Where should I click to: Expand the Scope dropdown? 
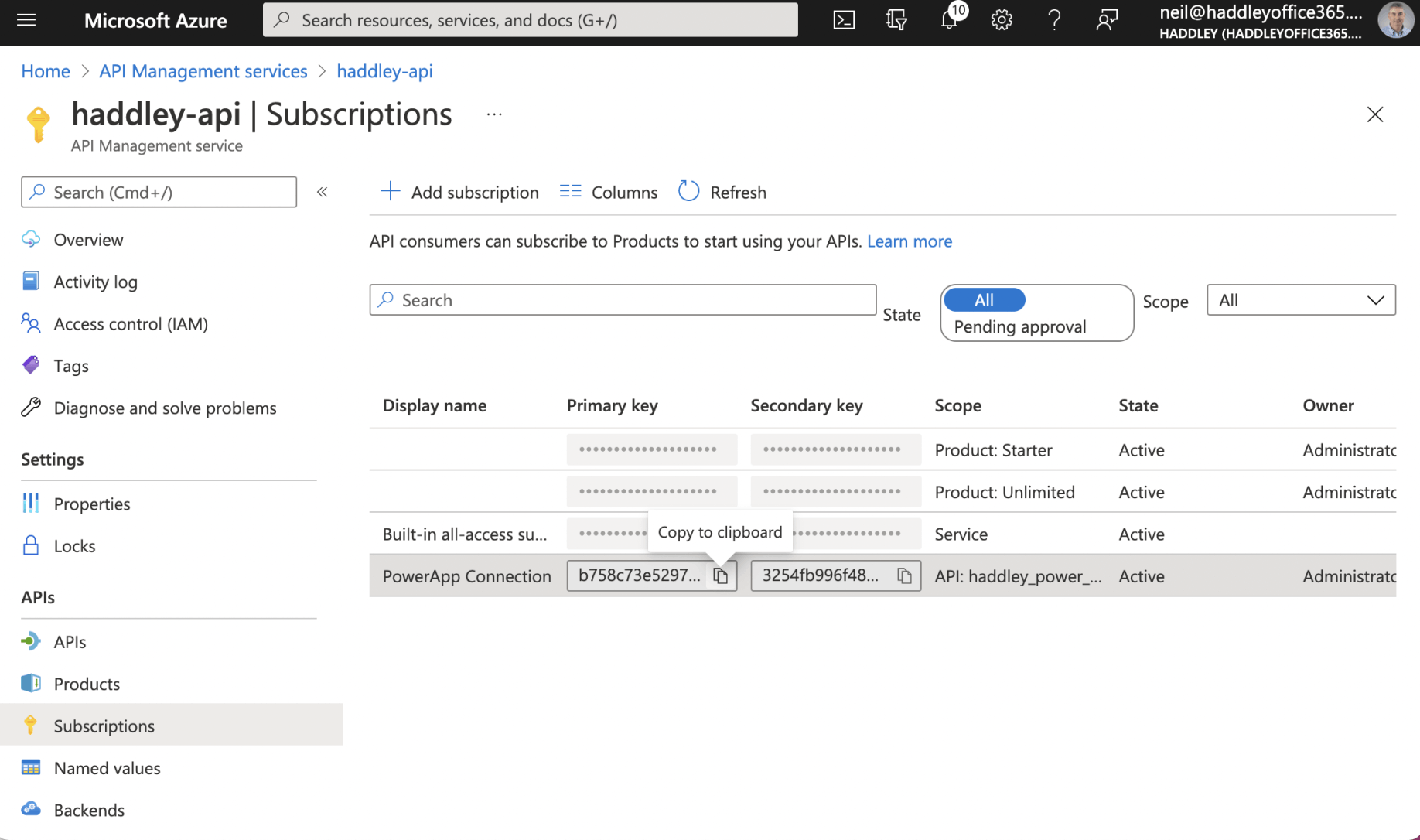(1300, 300)
